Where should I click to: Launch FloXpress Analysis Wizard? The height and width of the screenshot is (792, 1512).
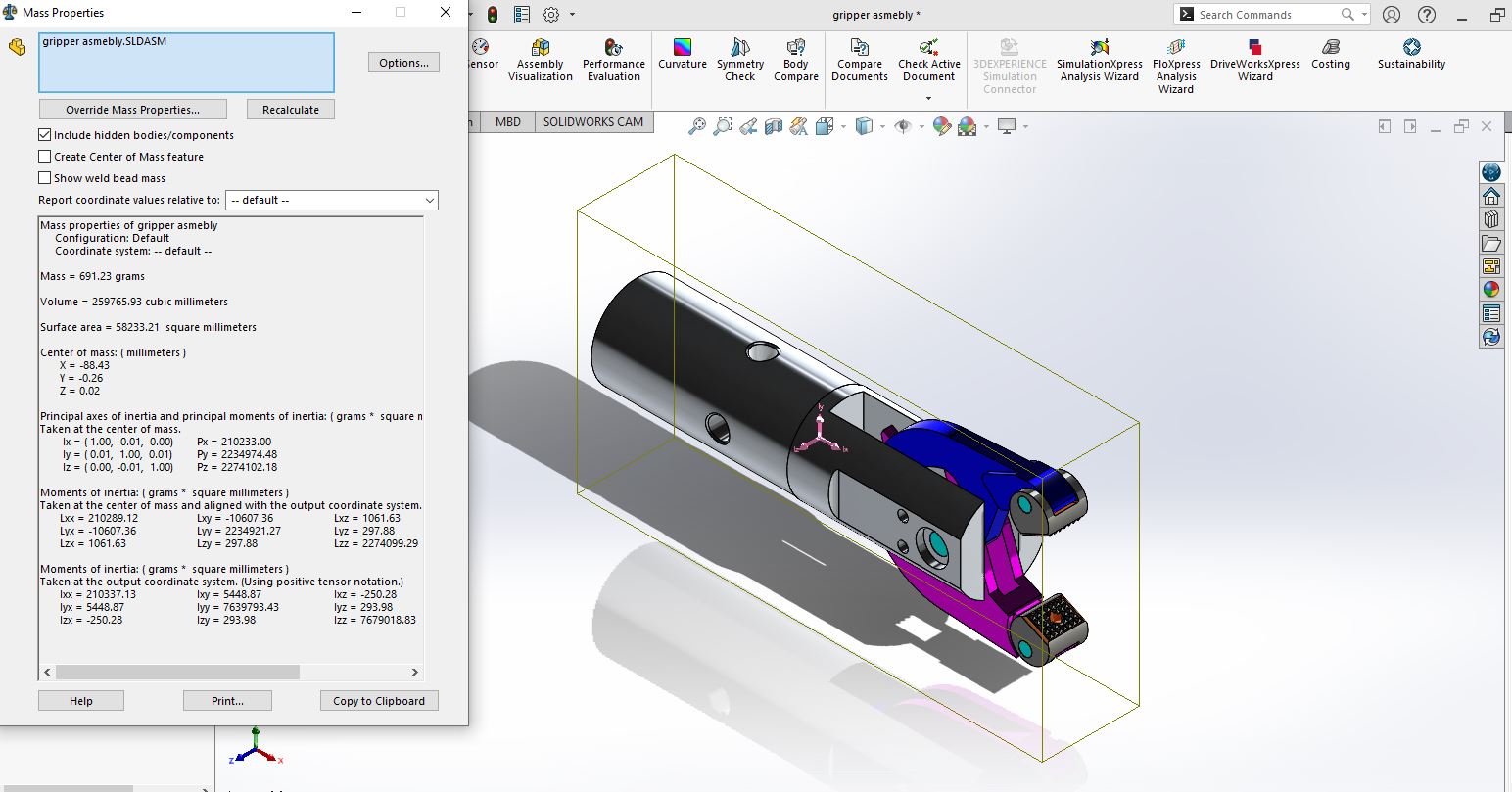pyautogui.click(x=1176, y=67)
